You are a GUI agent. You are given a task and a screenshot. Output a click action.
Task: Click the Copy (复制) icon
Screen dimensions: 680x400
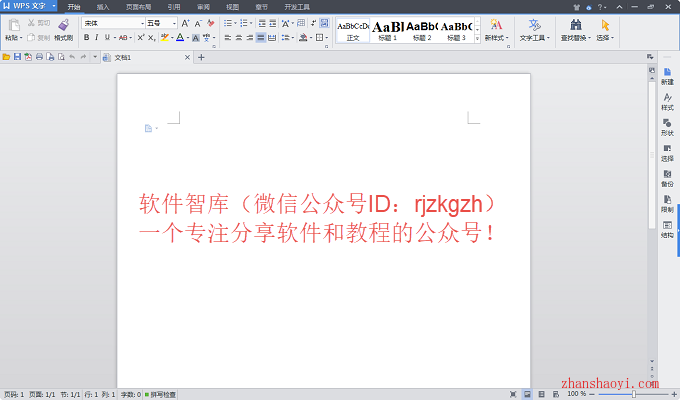(x=31, y=38)
